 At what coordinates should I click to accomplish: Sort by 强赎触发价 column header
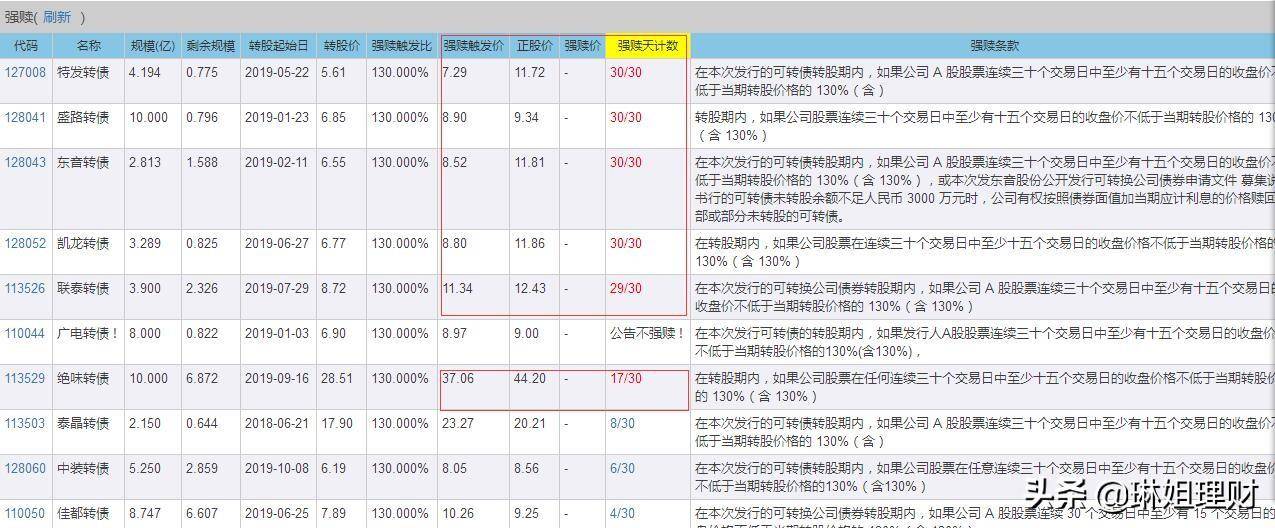click(x=474, y=46)
